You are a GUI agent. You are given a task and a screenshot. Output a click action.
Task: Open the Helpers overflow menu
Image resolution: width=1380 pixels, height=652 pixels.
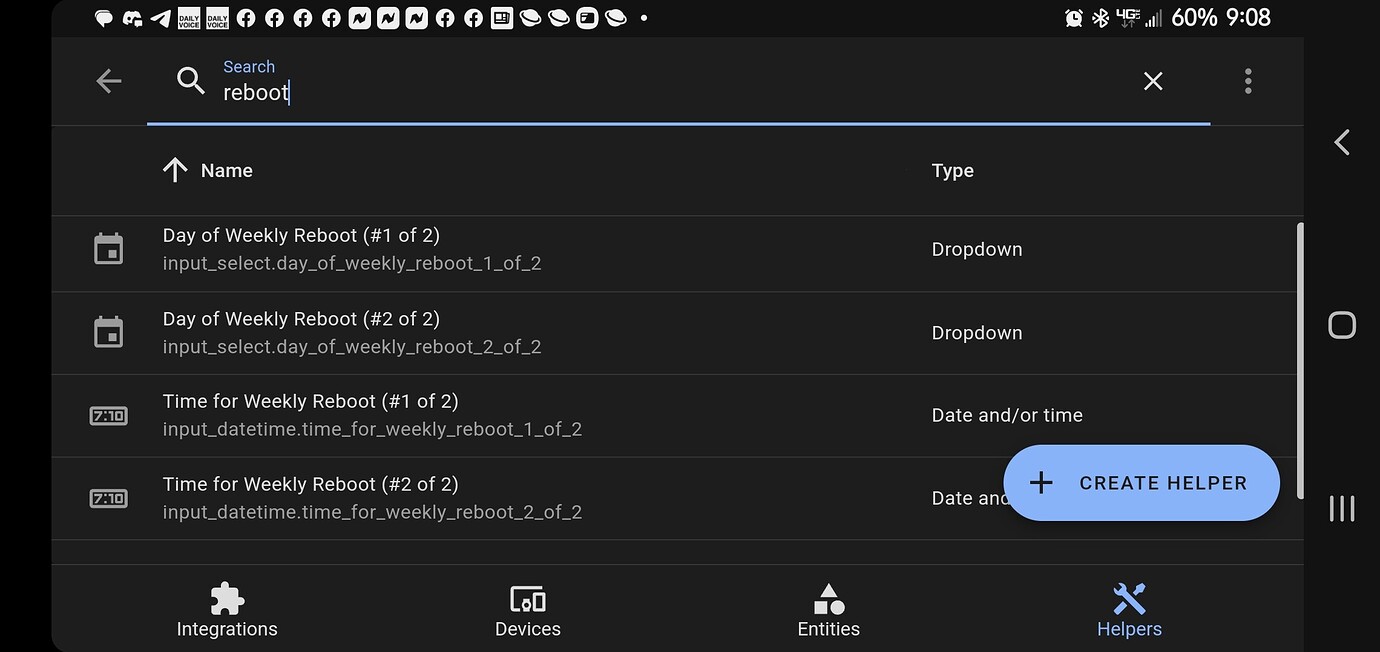1248,81
